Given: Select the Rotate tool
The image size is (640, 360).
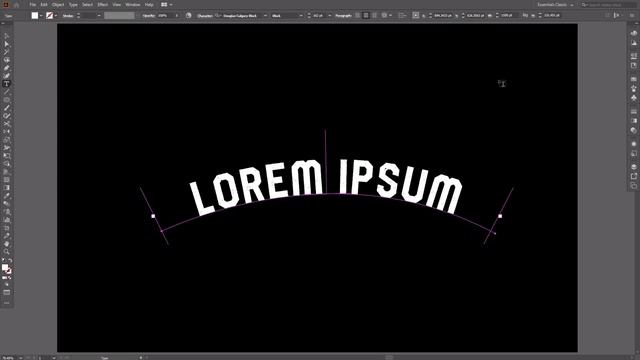Looking at the screenshot, I should pos(7,131).
